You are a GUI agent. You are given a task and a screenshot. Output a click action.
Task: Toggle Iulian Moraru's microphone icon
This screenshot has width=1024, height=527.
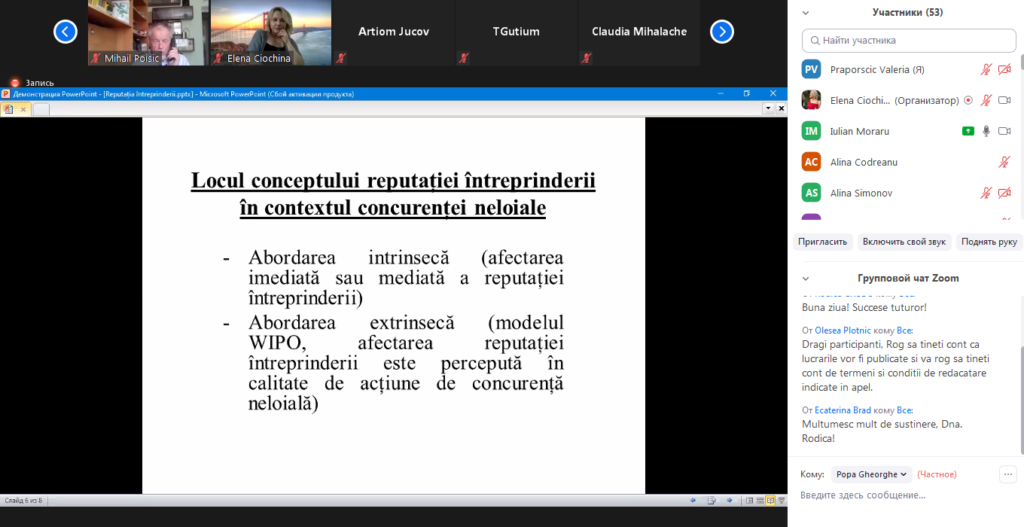(x=986, y=131)
